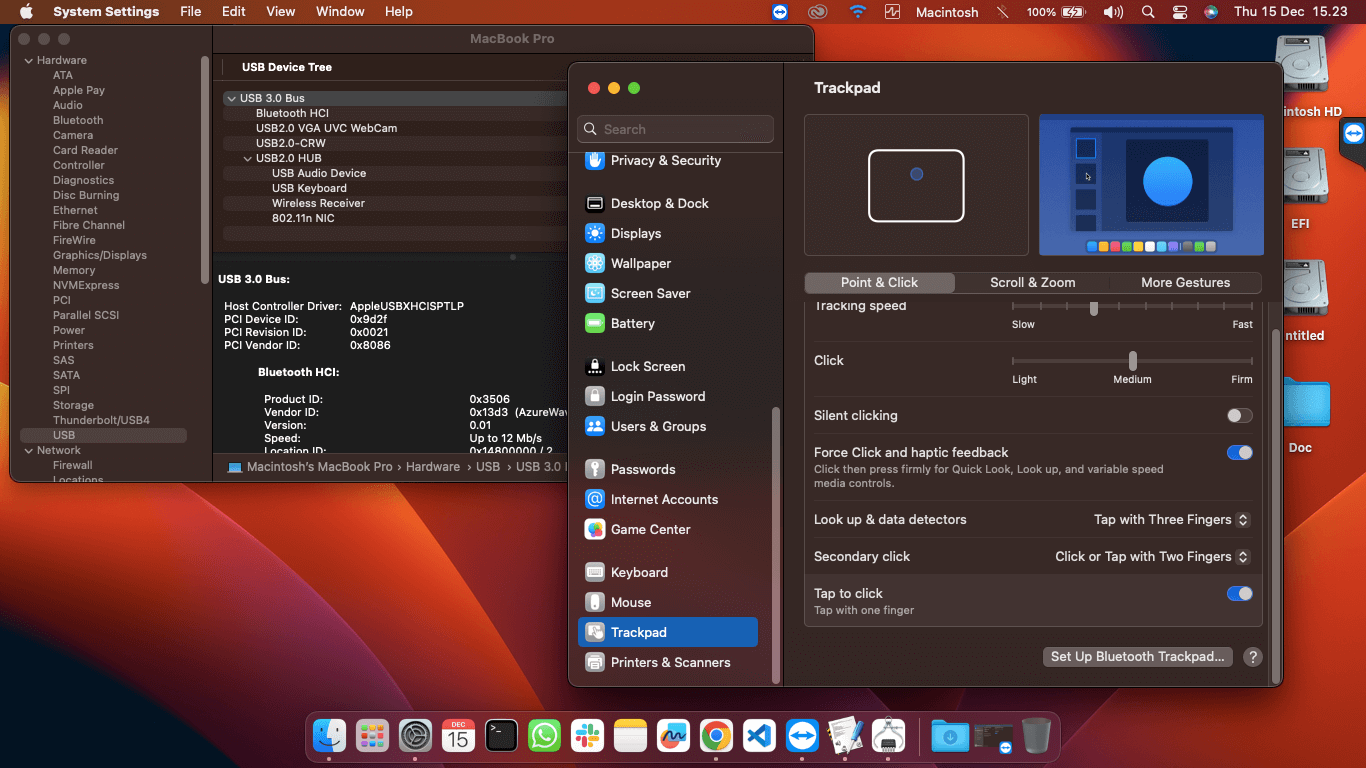The width and height of the screenshot is (1366, 768).
Task: Open the Downloads folder in Dock
Action: [x=949, y=736]
